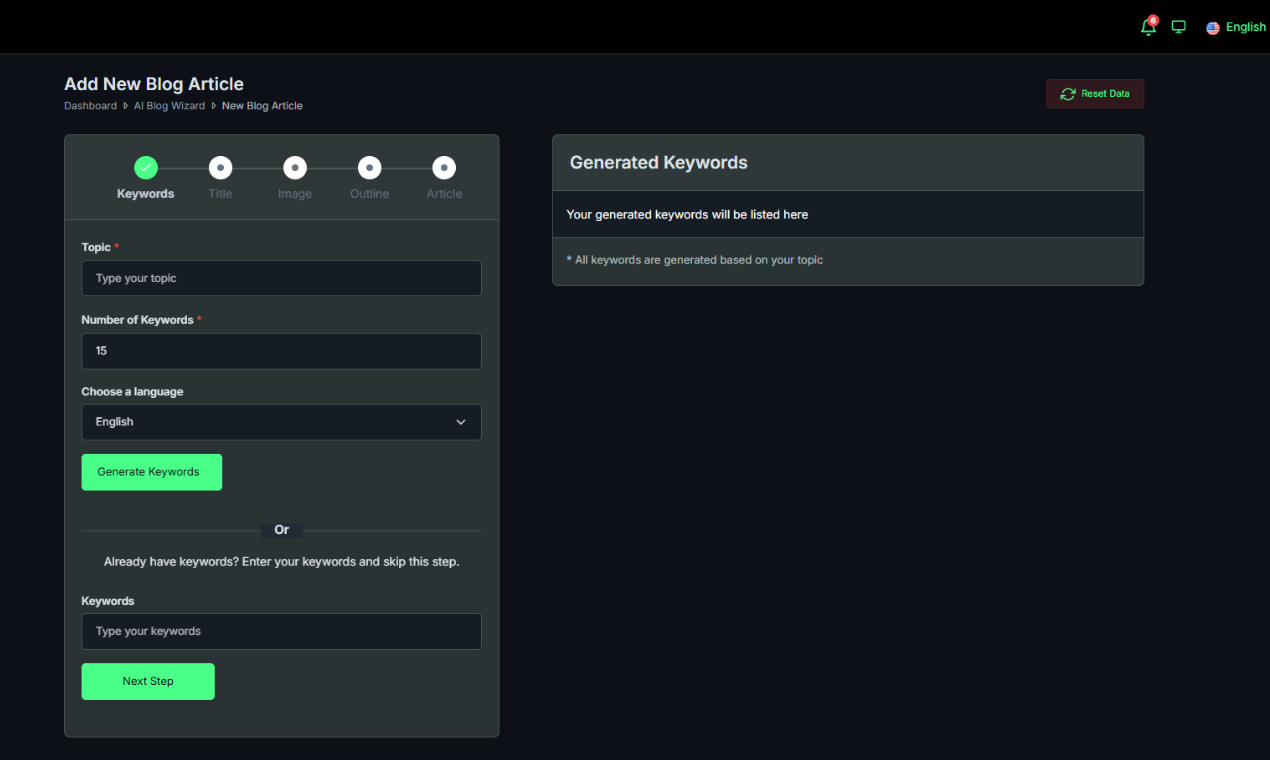This screenshot has height=760, width=1270.
Task: Click the monitor icon in the top bar
Action: coord(1178,27)
